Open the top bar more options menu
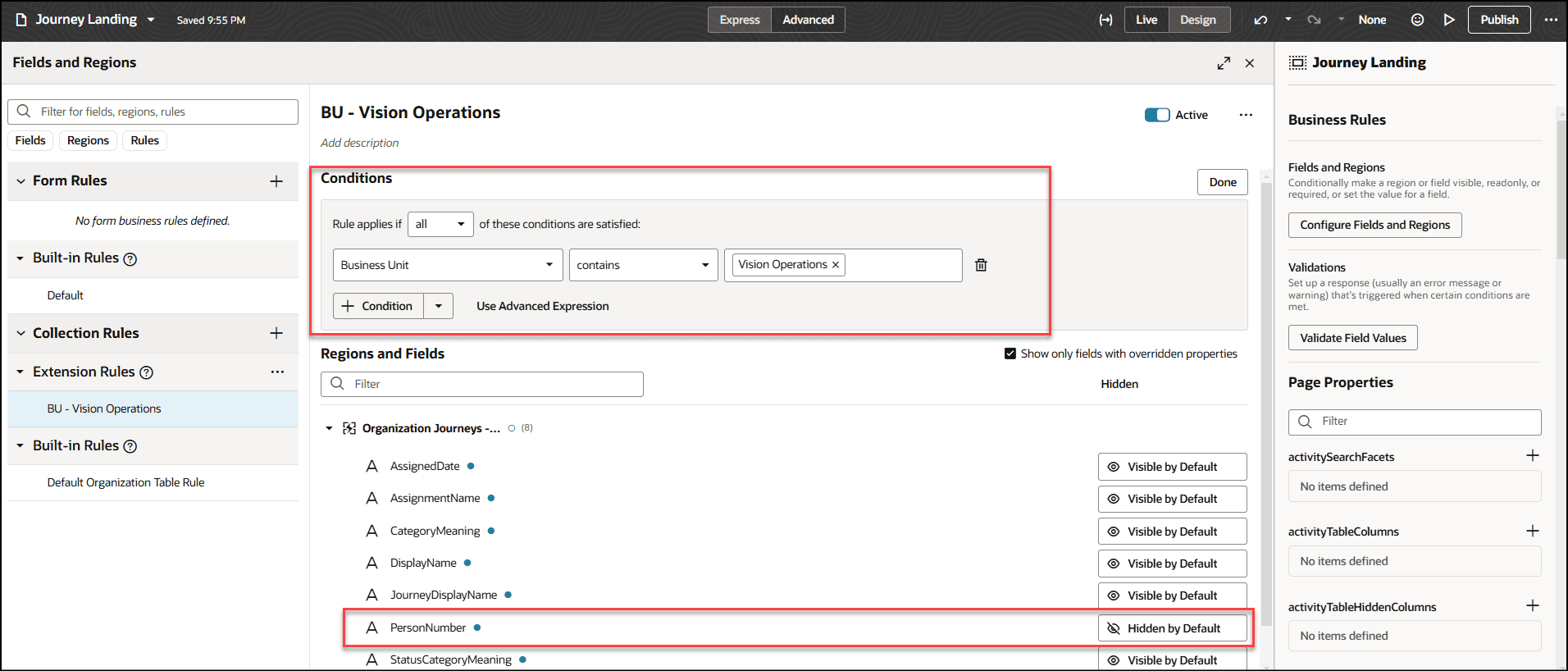 click(x=1551, y=20)
